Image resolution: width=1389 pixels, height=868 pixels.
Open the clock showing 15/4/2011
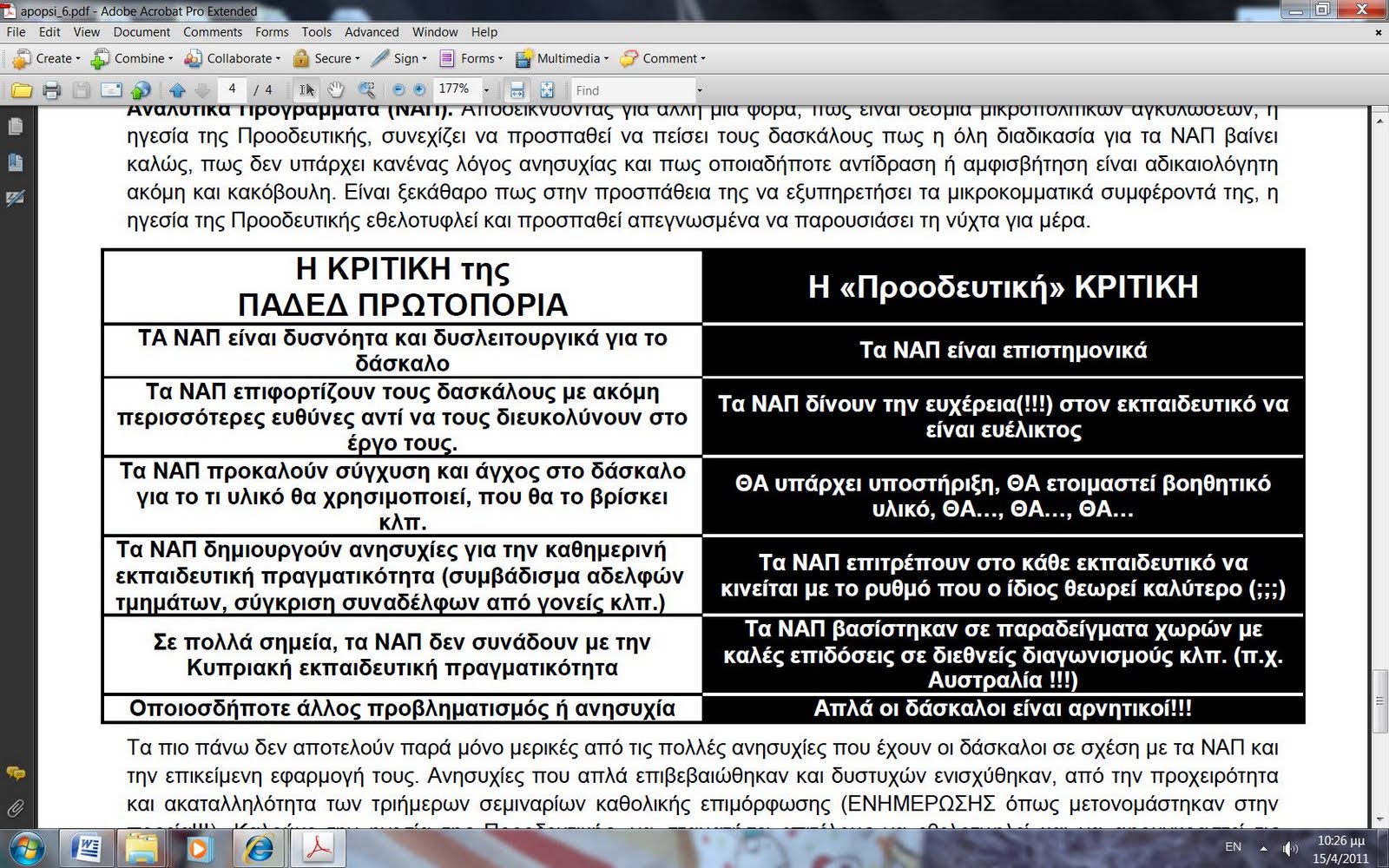pyautogui.click(x=1340, y=849)
